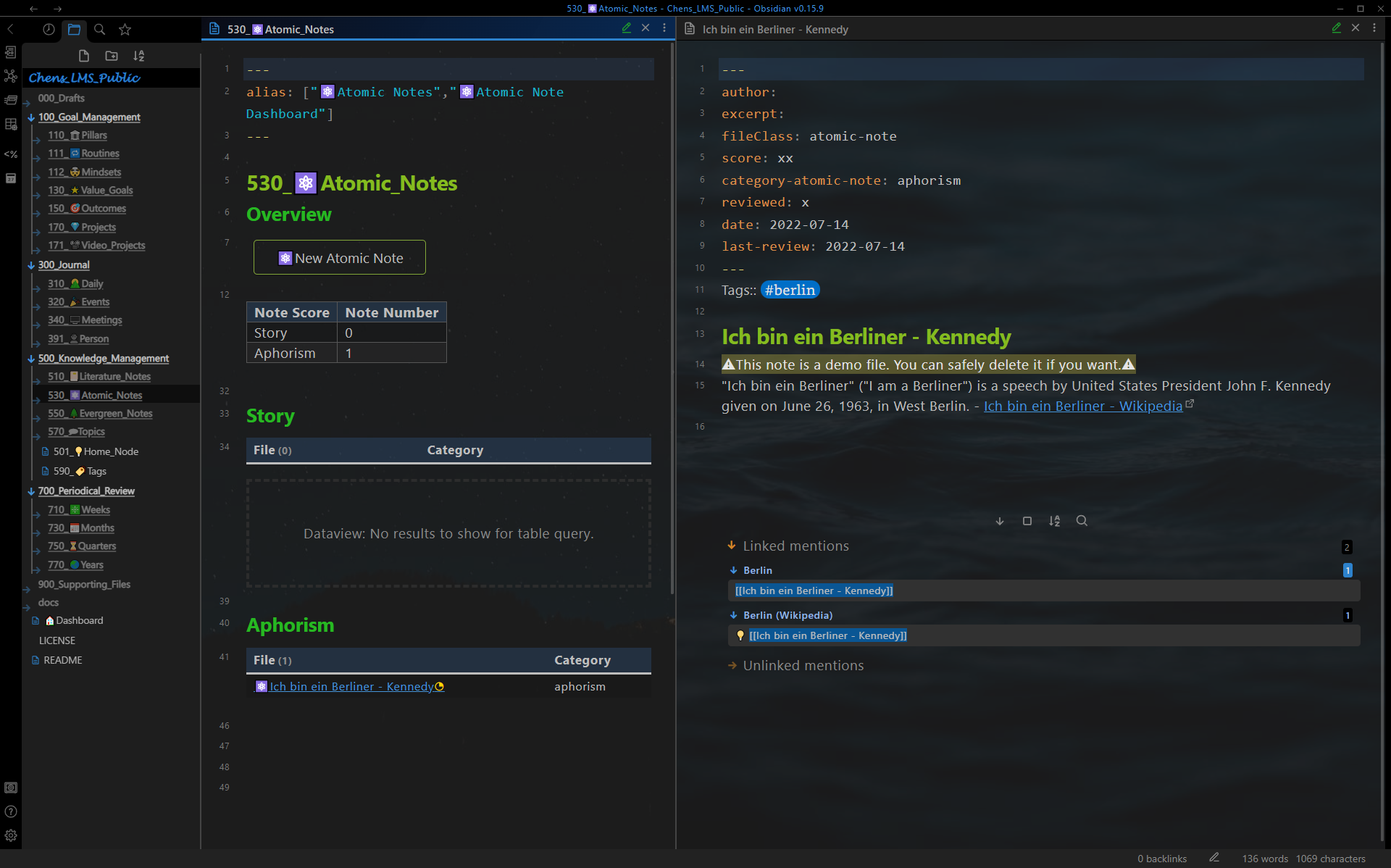Open the Dashboard note
Image resolution: width=1391 pixels, height=868 pixels.
coord(74,620)
